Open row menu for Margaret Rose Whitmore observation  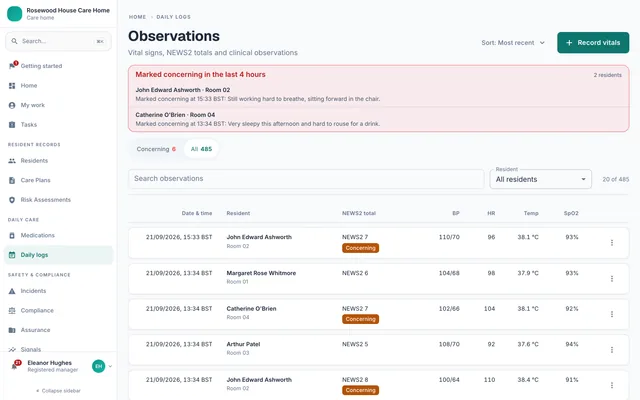(611, 279)
